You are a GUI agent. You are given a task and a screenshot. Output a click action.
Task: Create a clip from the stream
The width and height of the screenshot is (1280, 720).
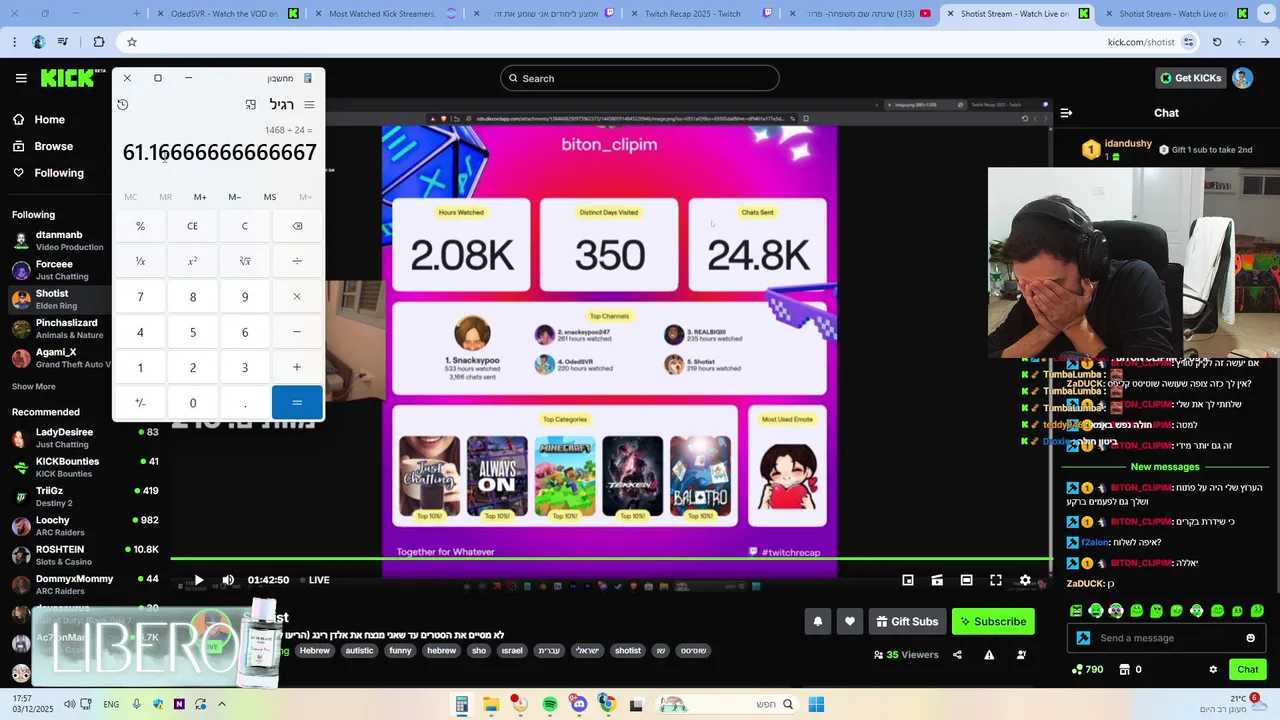click(937, 580)
